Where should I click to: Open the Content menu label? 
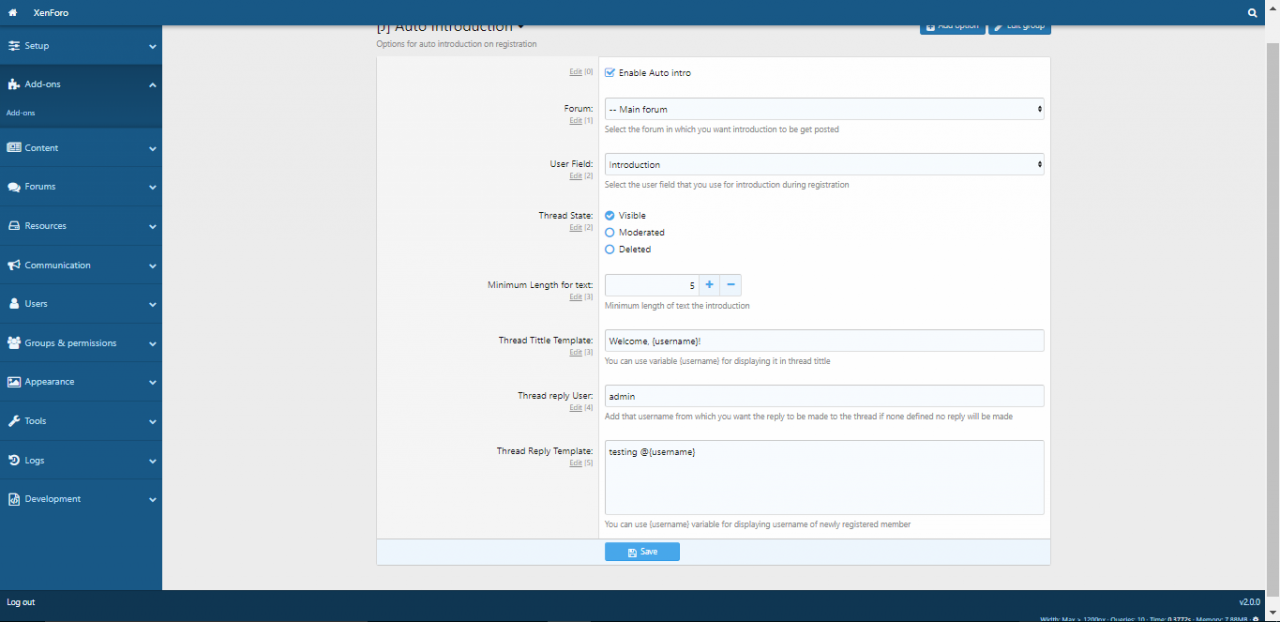click(42, 148)
